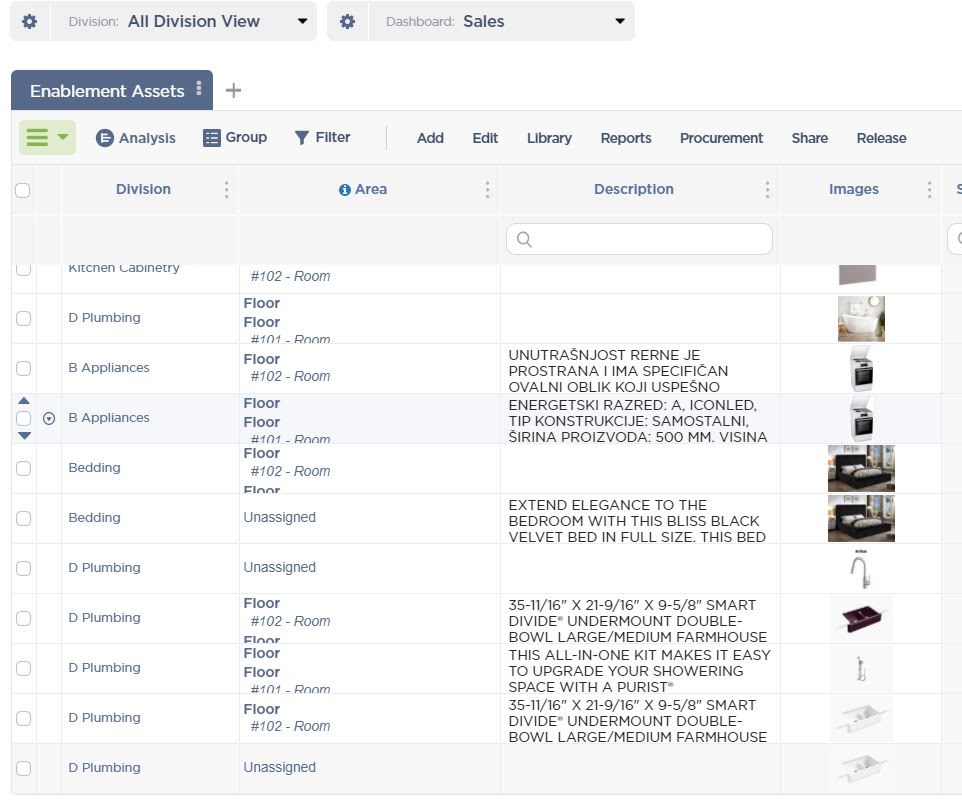Screen dimensions: 962x810
Task: Open the Procurement menu
Action: click(721, 138)
